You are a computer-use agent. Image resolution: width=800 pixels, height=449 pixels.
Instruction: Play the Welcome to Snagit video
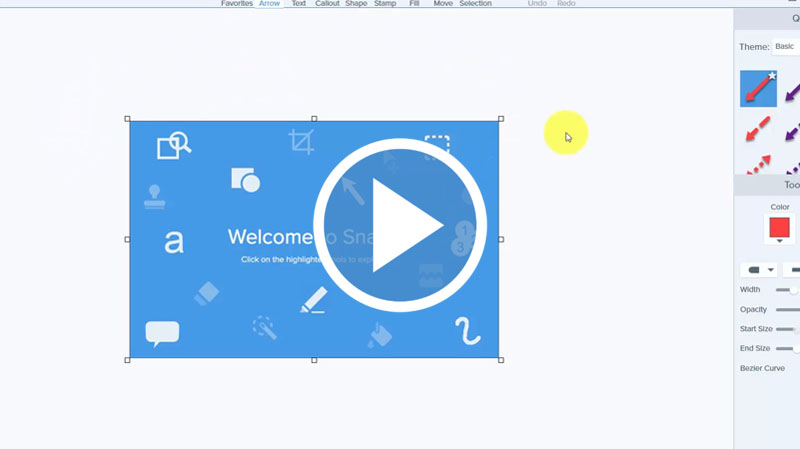(x=400, y=225)
